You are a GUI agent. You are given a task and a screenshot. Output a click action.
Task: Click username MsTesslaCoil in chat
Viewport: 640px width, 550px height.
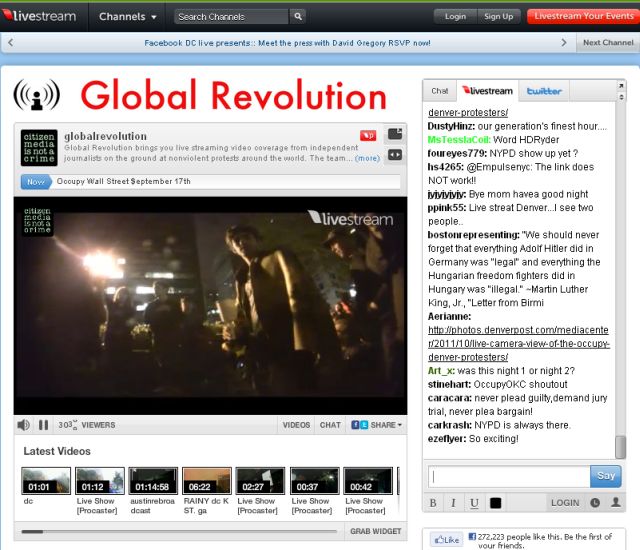[x=459, y=140]
